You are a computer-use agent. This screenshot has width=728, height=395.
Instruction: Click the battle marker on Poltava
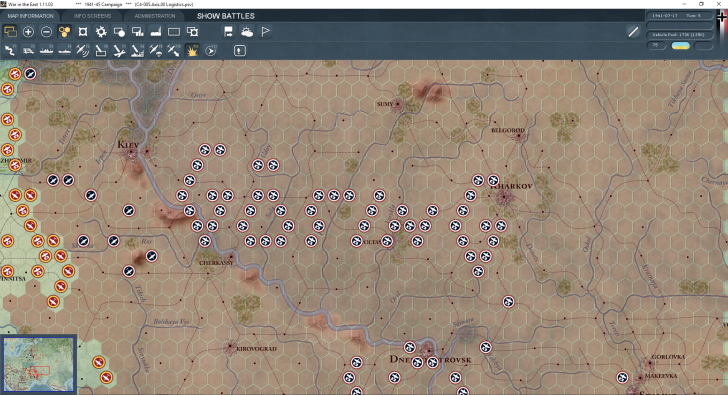pos(387,241)
